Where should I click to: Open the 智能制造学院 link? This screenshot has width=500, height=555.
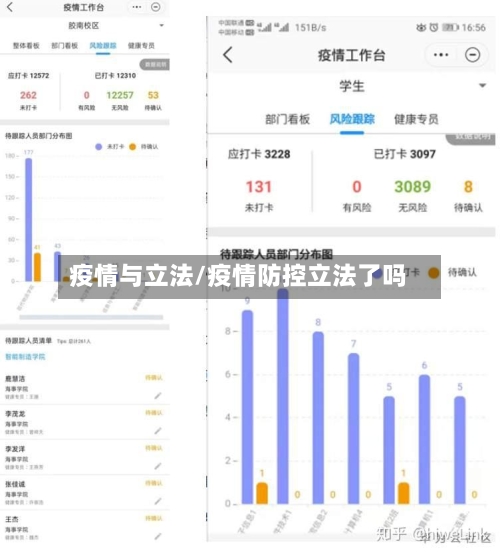(25, 357)
